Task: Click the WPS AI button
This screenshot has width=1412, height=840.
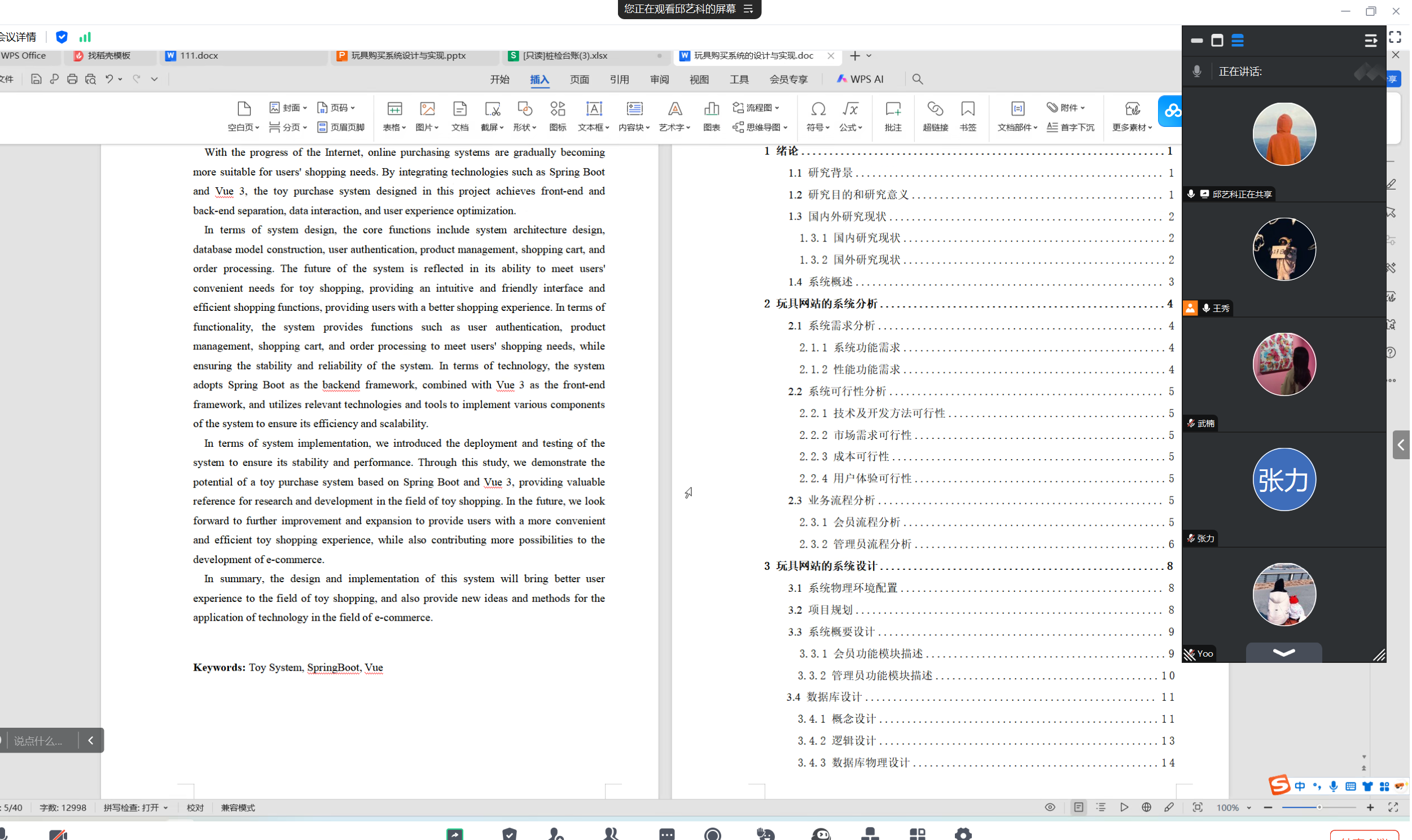Action: [860, 79]
